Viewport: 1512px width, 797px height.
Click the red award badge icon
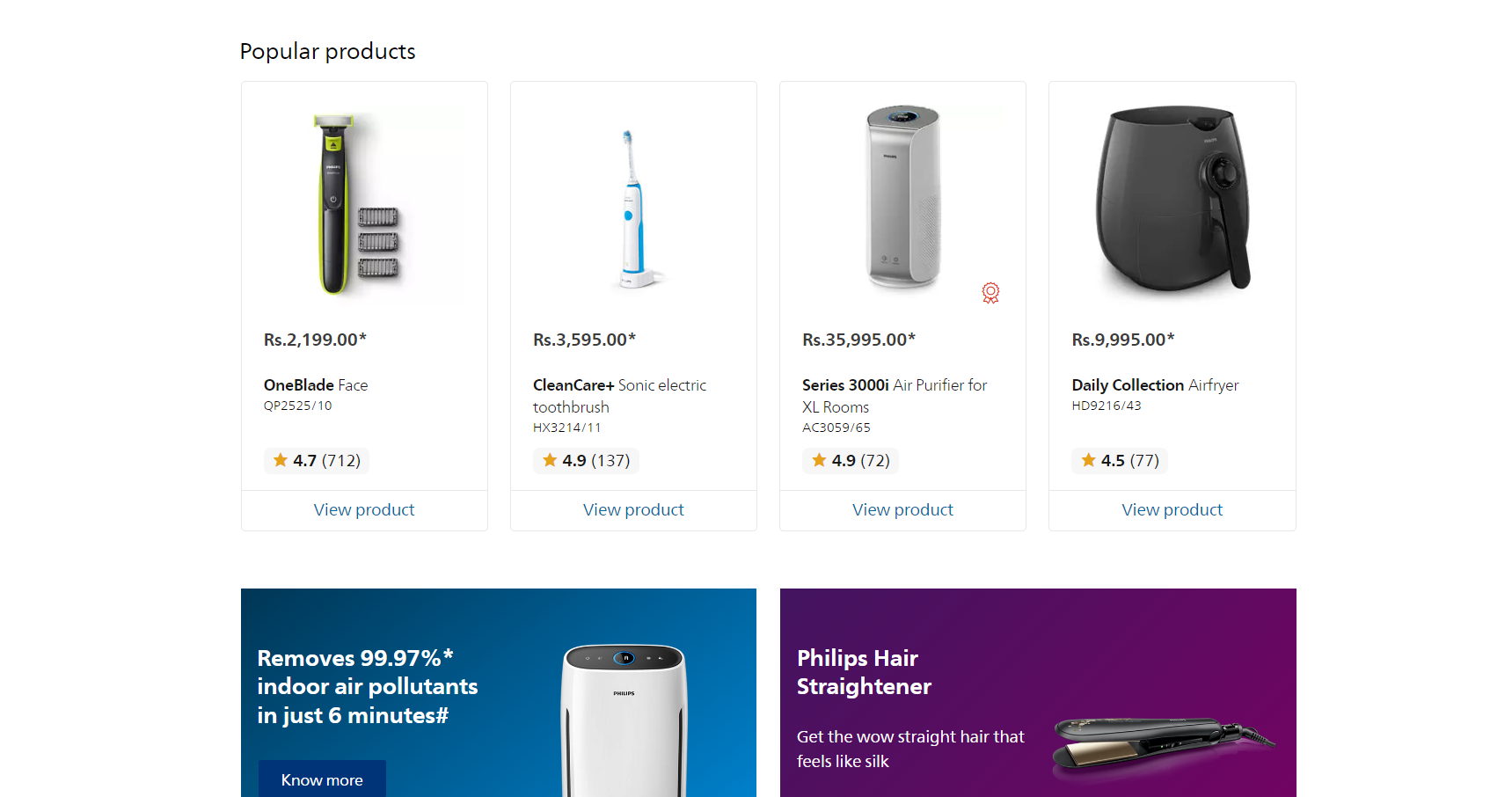click(x=990, y=293)
